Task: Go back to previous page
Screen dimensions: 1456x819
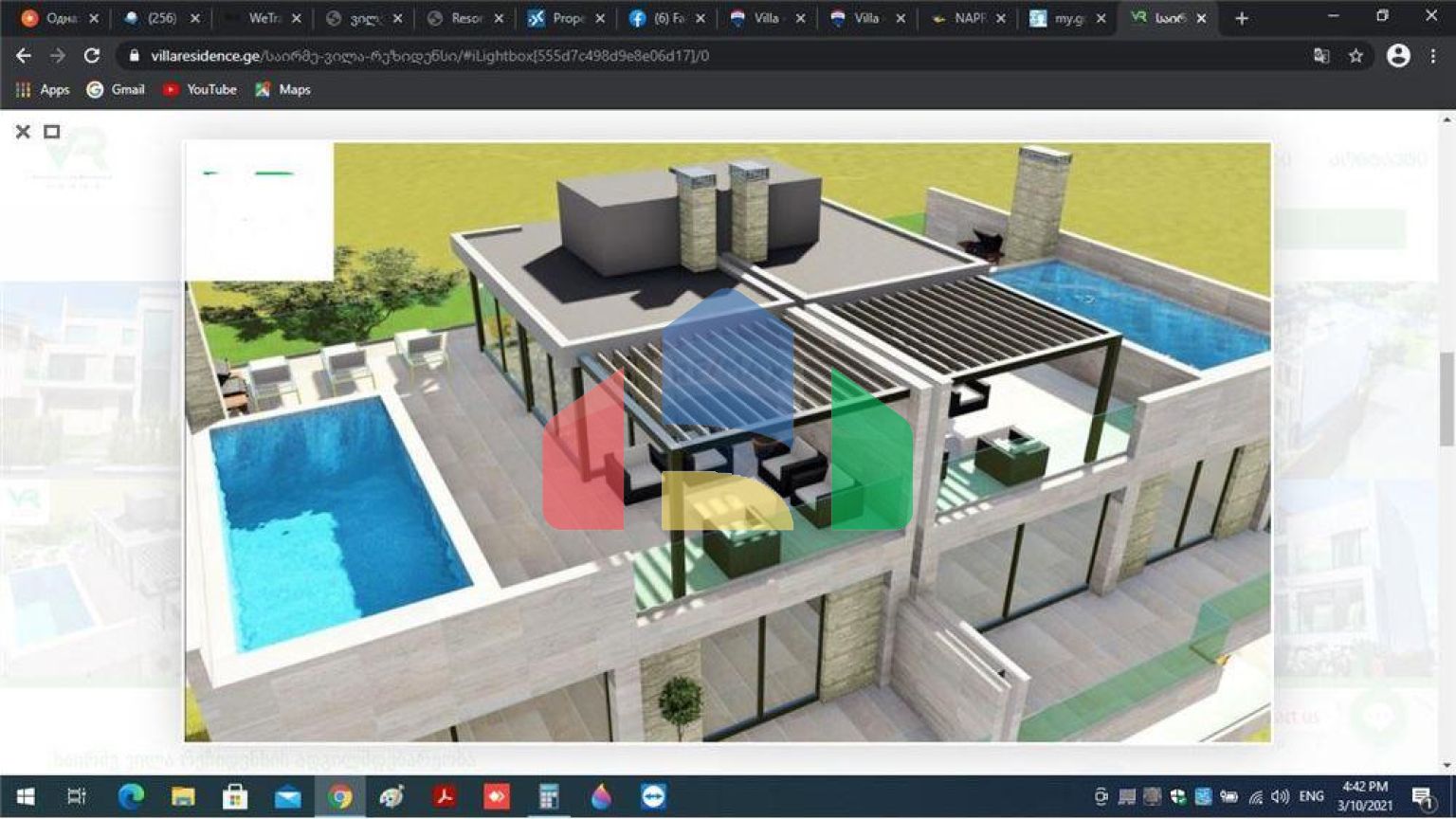Action: point(24,56)
